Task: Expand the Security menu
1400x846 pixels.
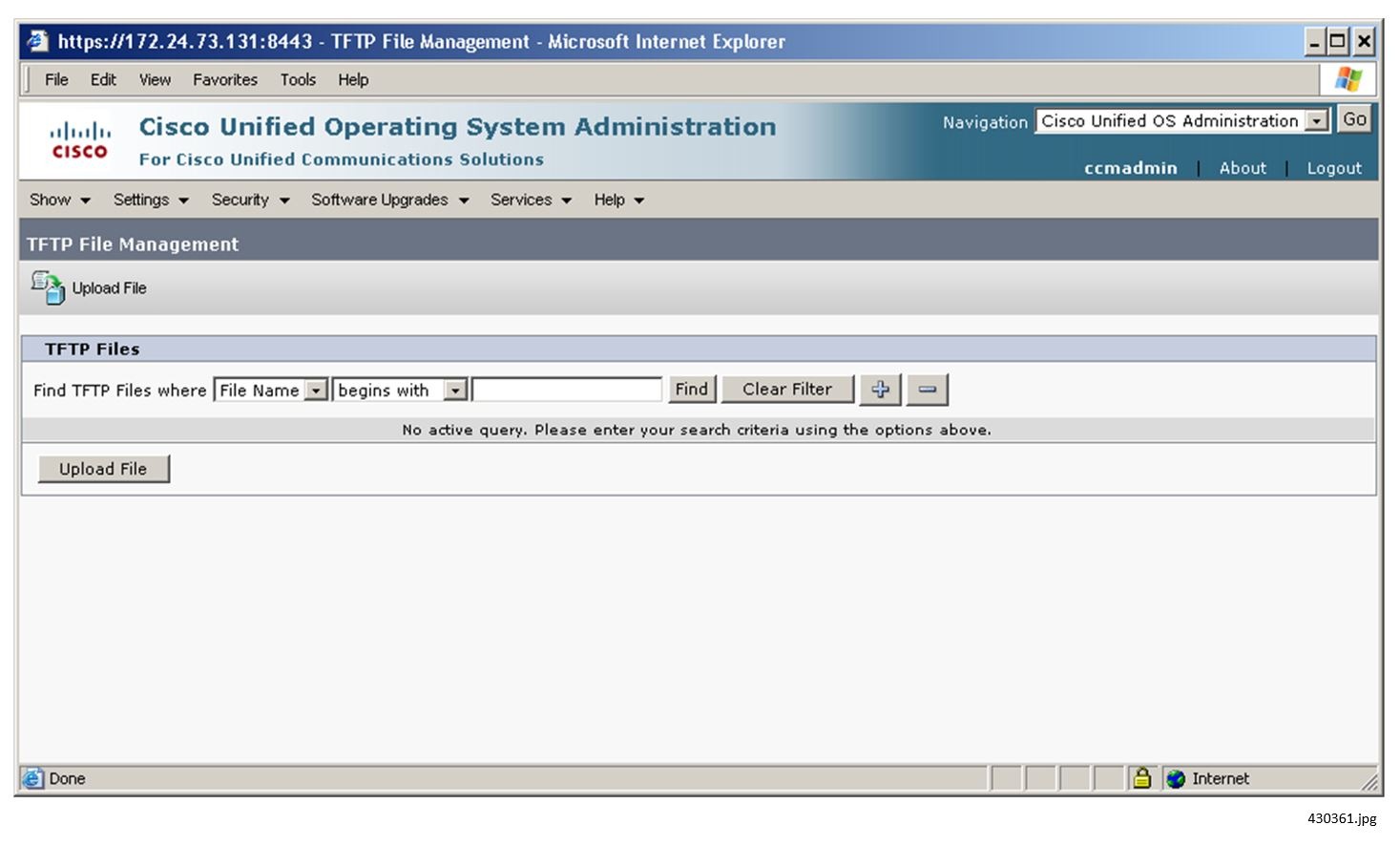Action: tap(250, 200)
